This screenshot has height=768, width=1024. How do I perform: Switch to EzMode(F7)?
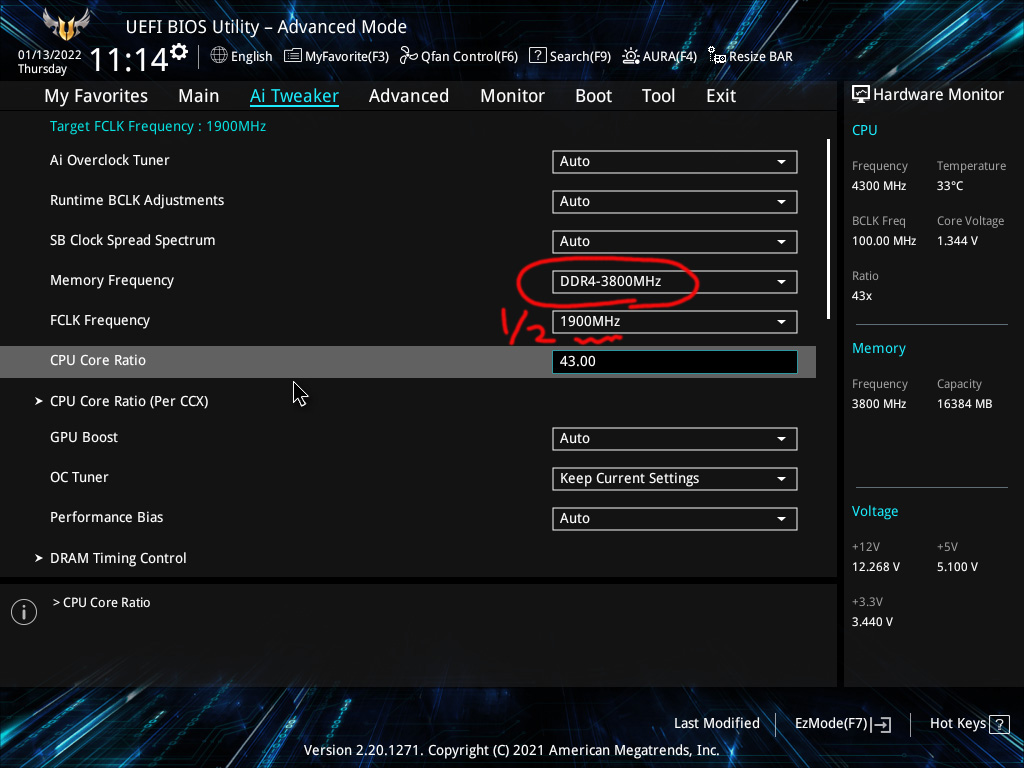click(842, 724)
